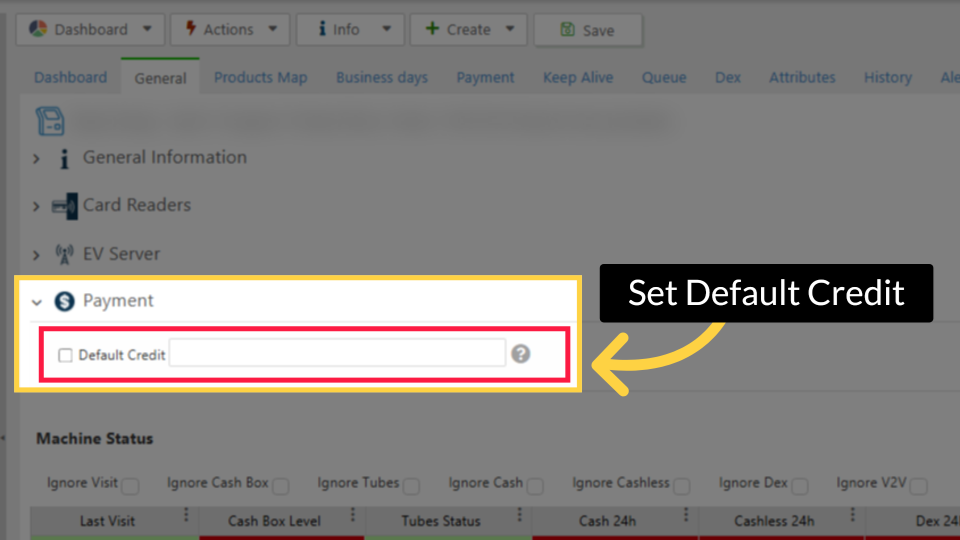
Task: Click the Save button
Action: pyautogui.click(x=588, y=29)
